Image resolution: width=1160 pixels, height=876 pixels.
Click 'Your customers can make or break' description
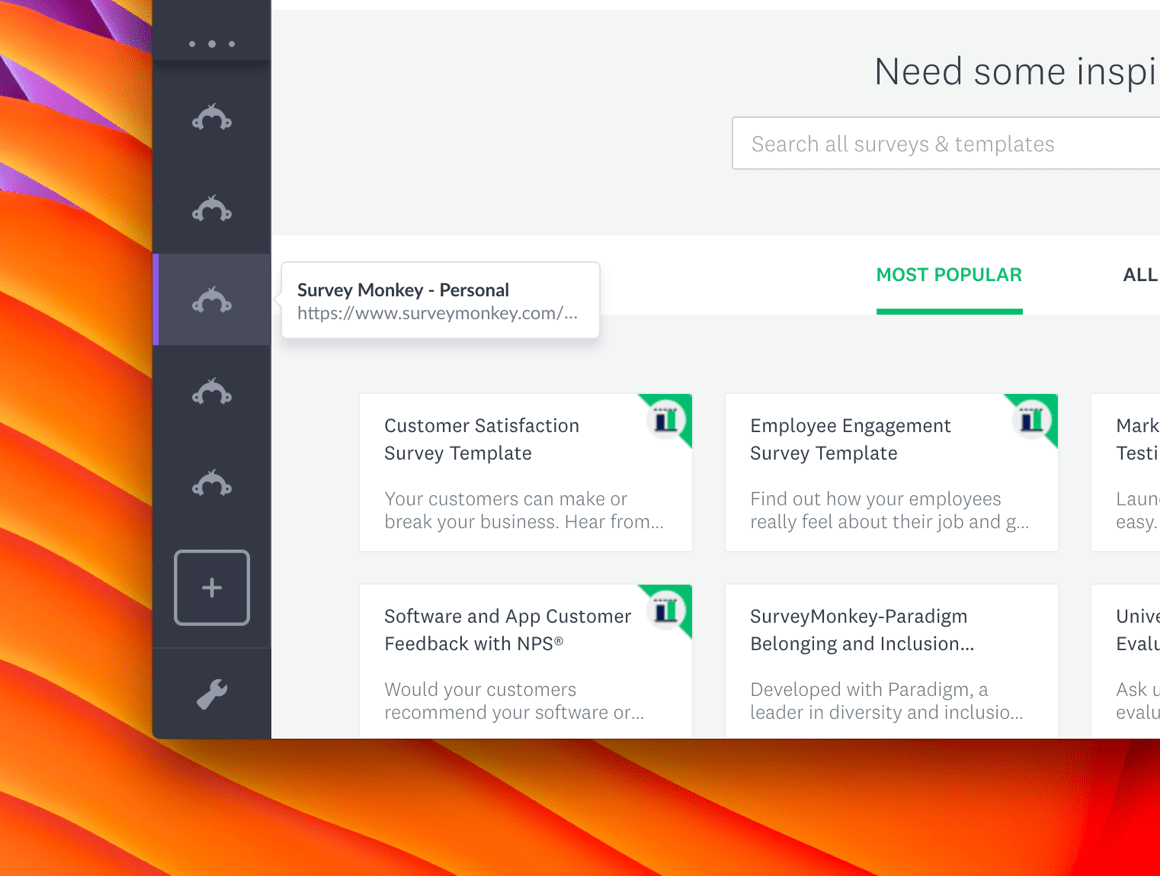coord(524,511)
